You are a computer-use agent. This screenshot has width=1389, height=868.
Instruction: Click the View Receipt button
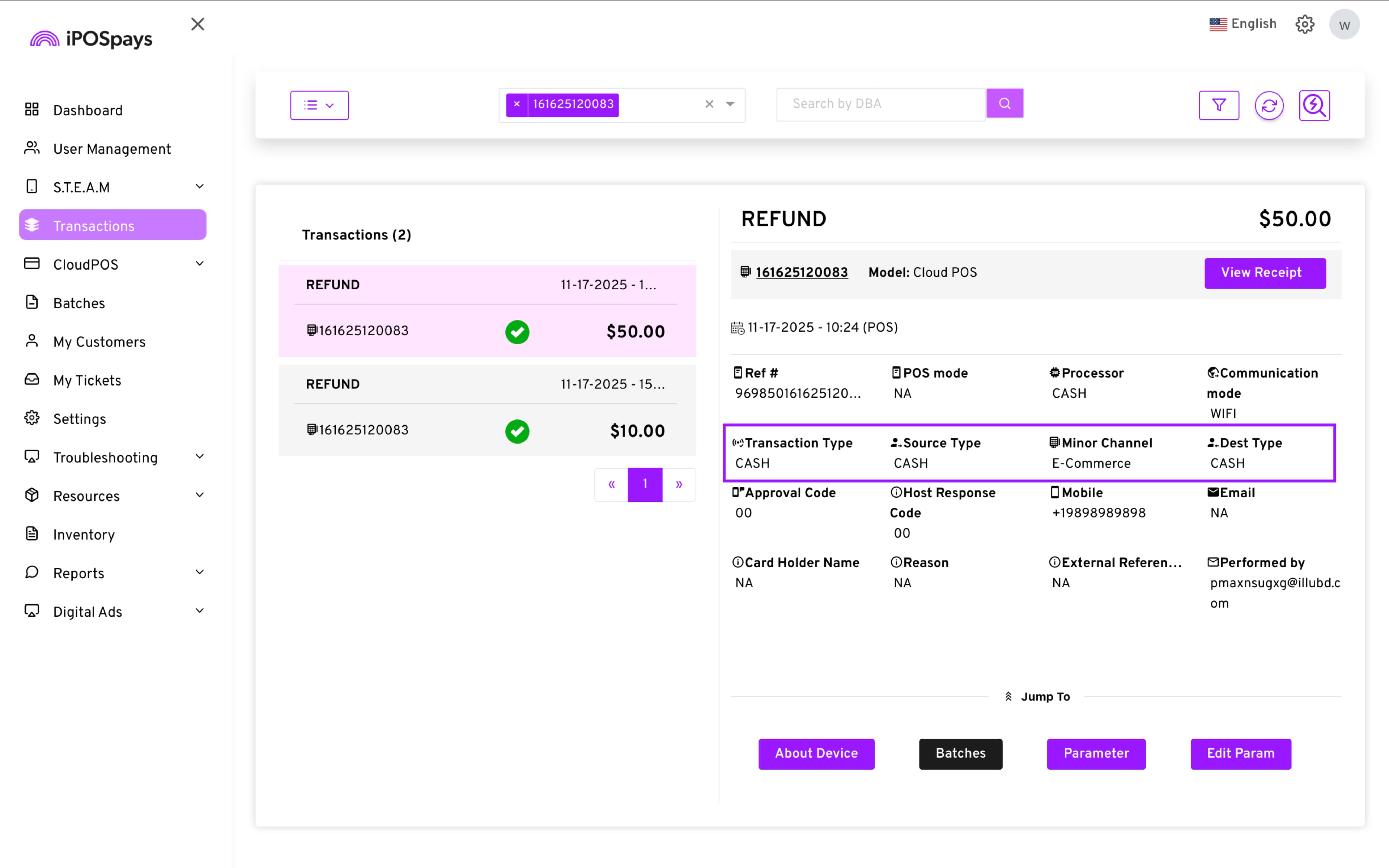1265,273
